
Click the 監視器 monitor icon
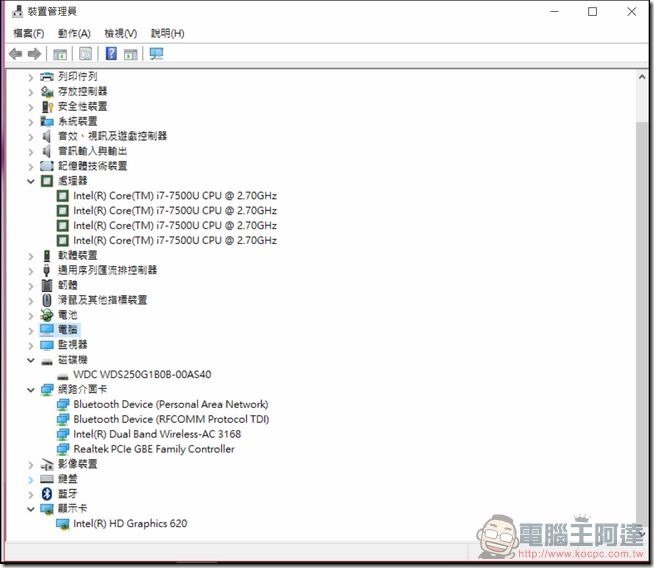tap(47, 345)
